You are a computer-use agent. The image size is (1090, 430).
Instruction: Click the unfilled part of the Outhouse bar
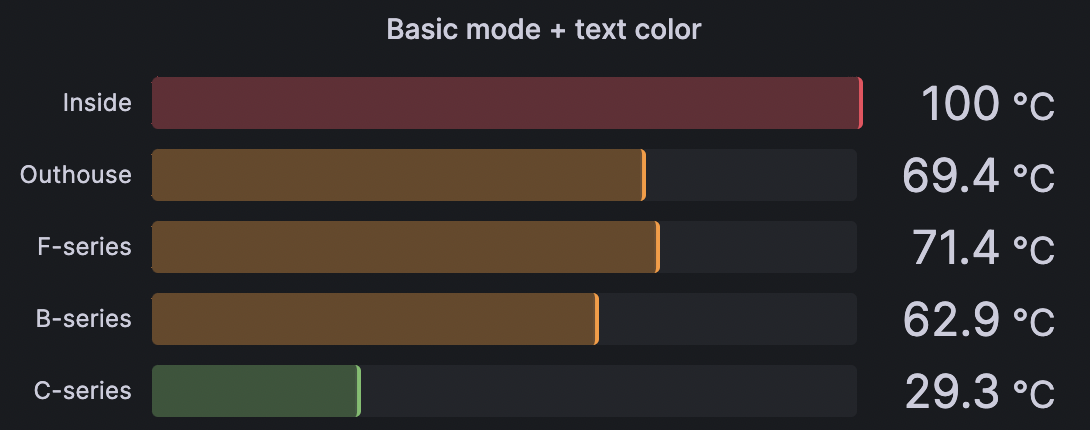click(x=751, y=175)
